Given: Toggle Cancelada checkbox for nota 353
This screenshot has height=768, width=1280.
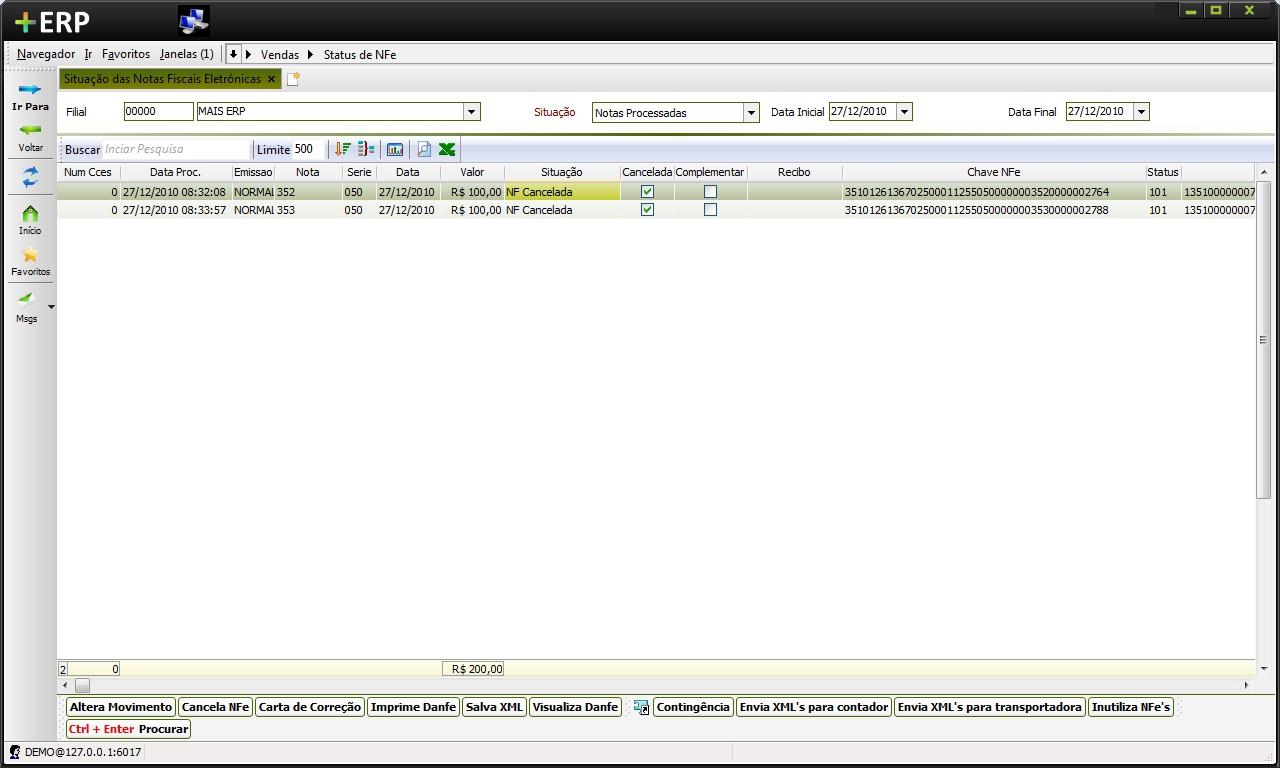Looking at the screenshot, I should pyautogui.click(x=647, y=210).
